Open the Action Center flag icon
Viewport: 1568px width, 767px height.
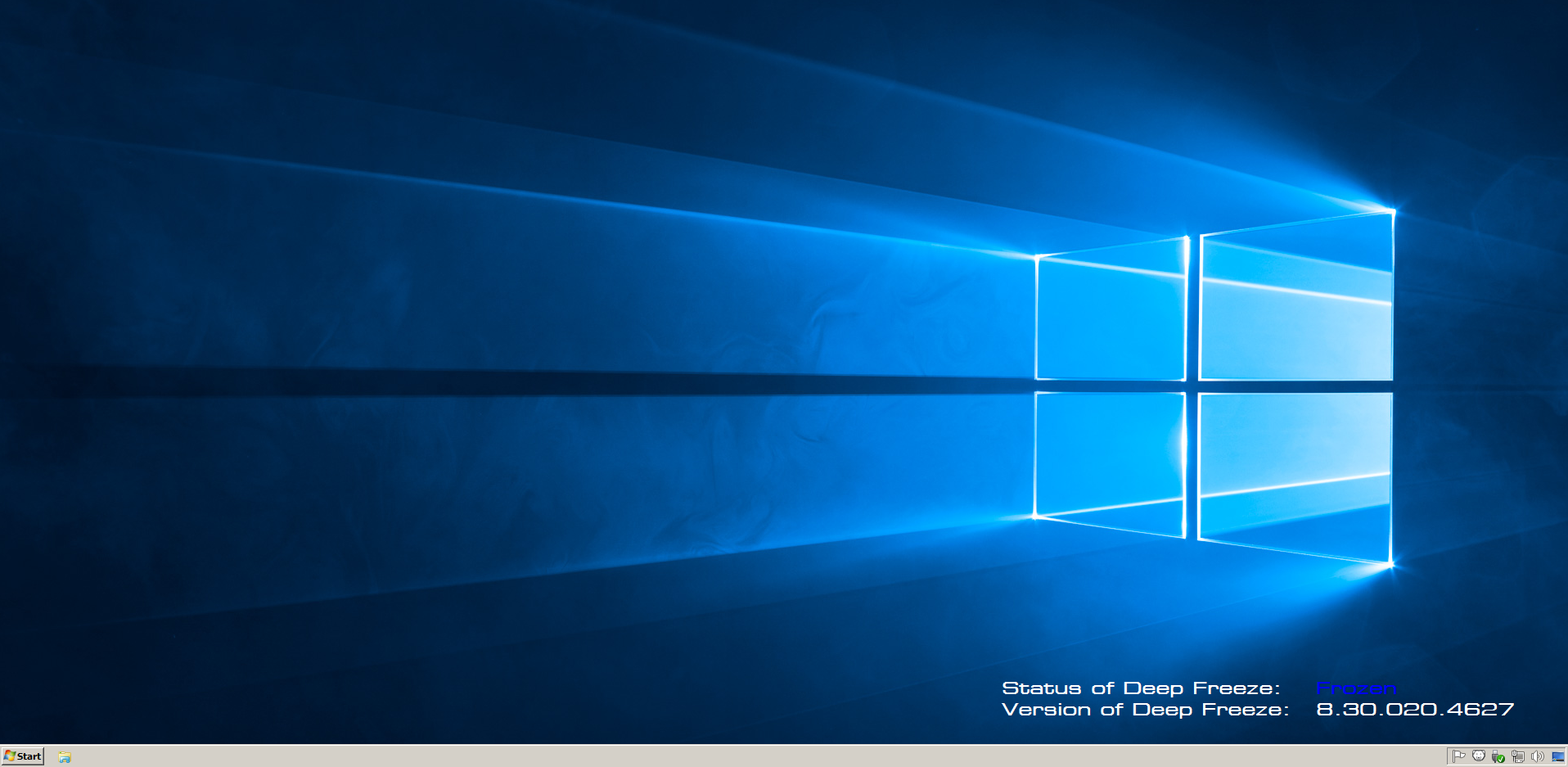(x=1458, y=756)
